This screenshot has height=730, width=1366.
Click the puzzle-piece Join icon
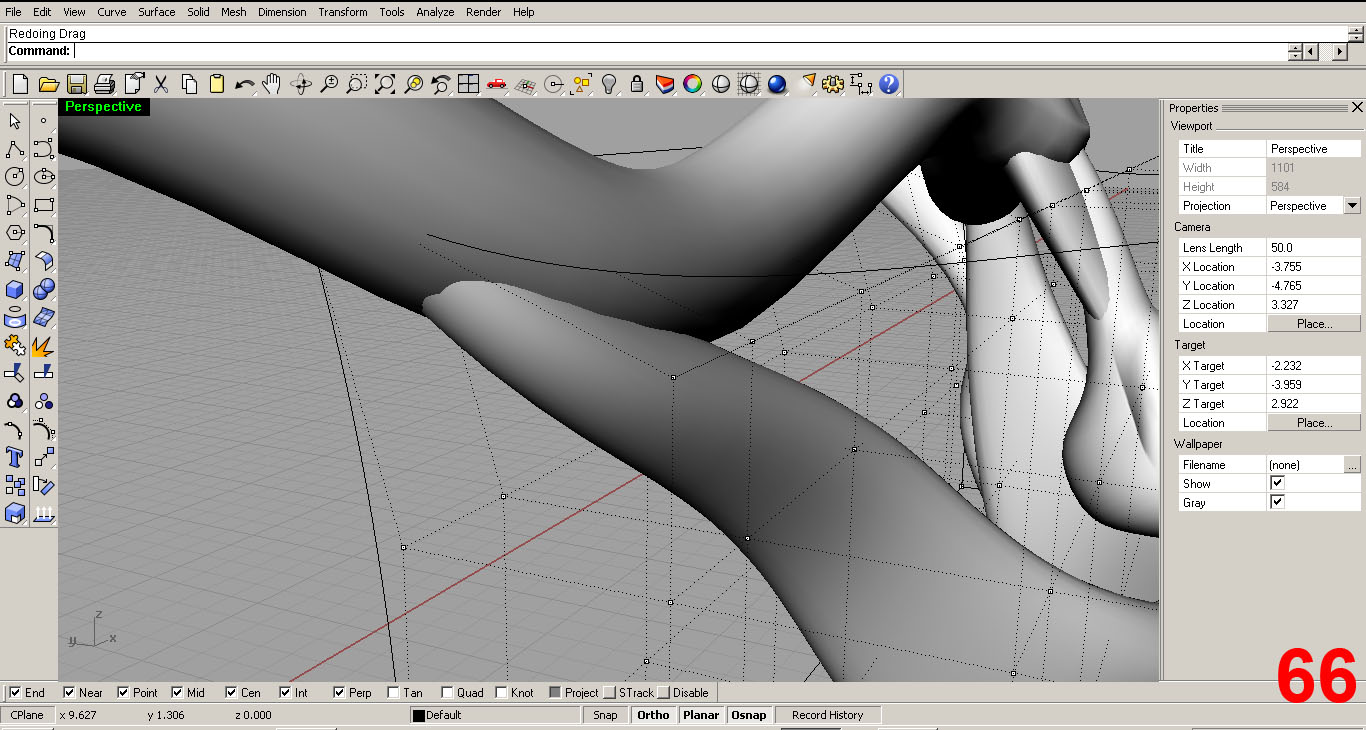(15, 346)
